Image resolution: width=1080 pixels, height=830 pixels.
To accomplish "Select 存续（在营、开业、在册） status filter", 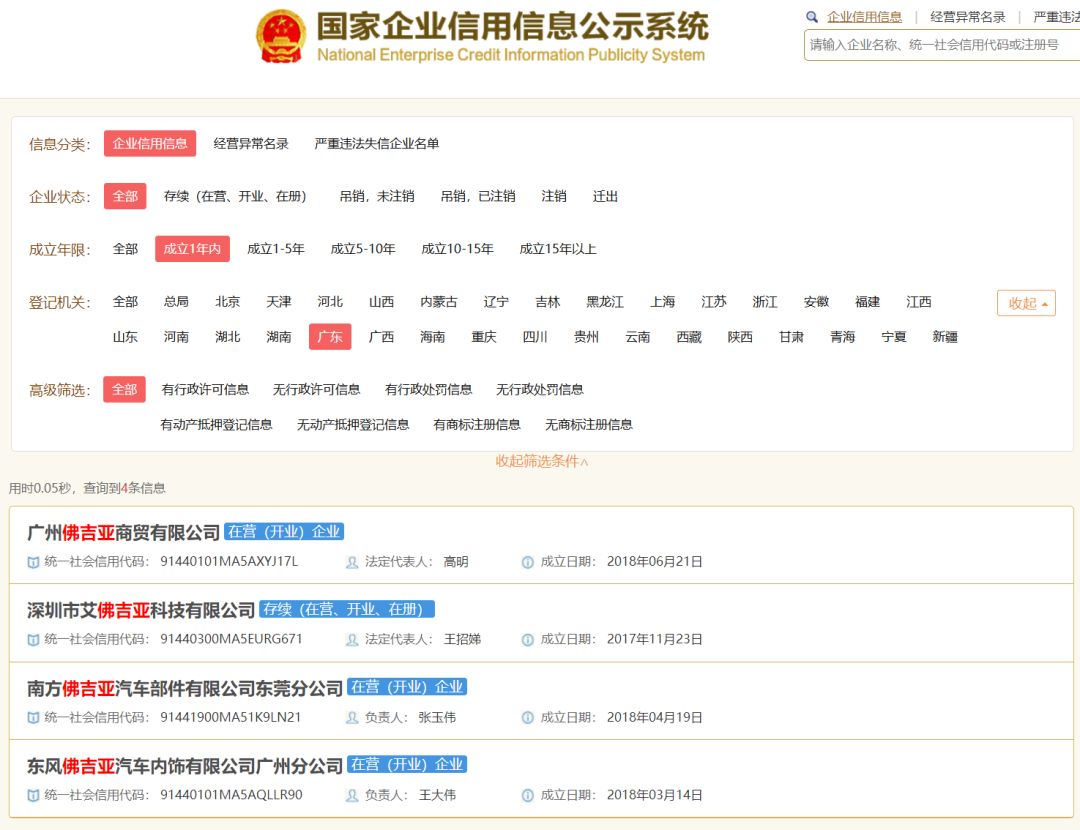I will point(235,197).
